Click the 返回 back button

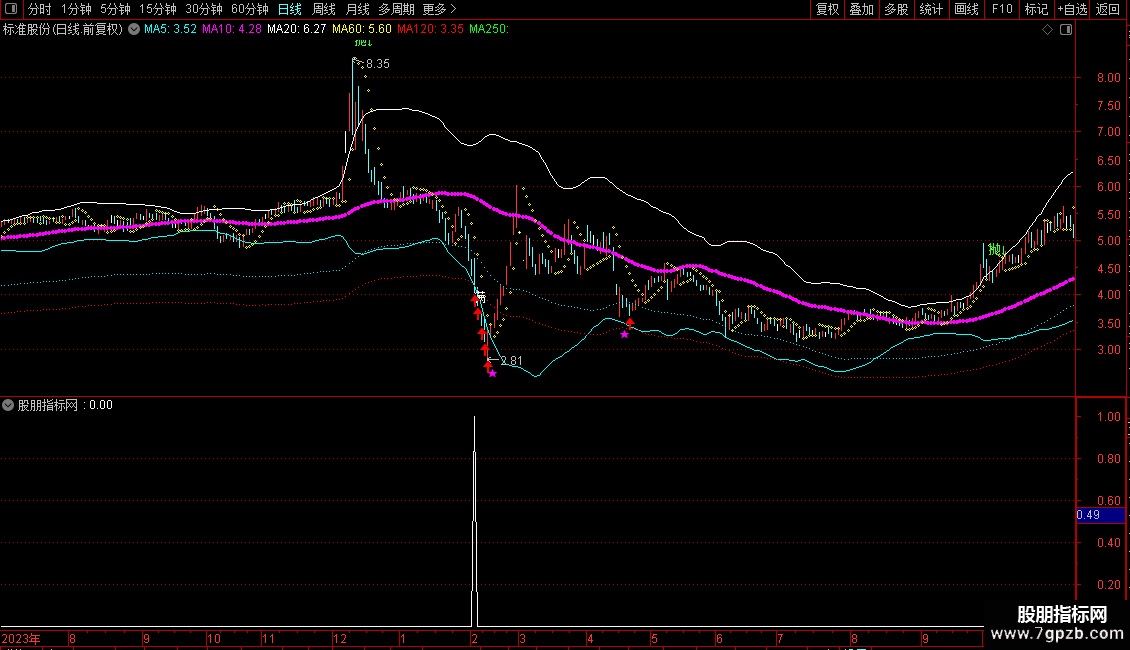click(1108, 9)
